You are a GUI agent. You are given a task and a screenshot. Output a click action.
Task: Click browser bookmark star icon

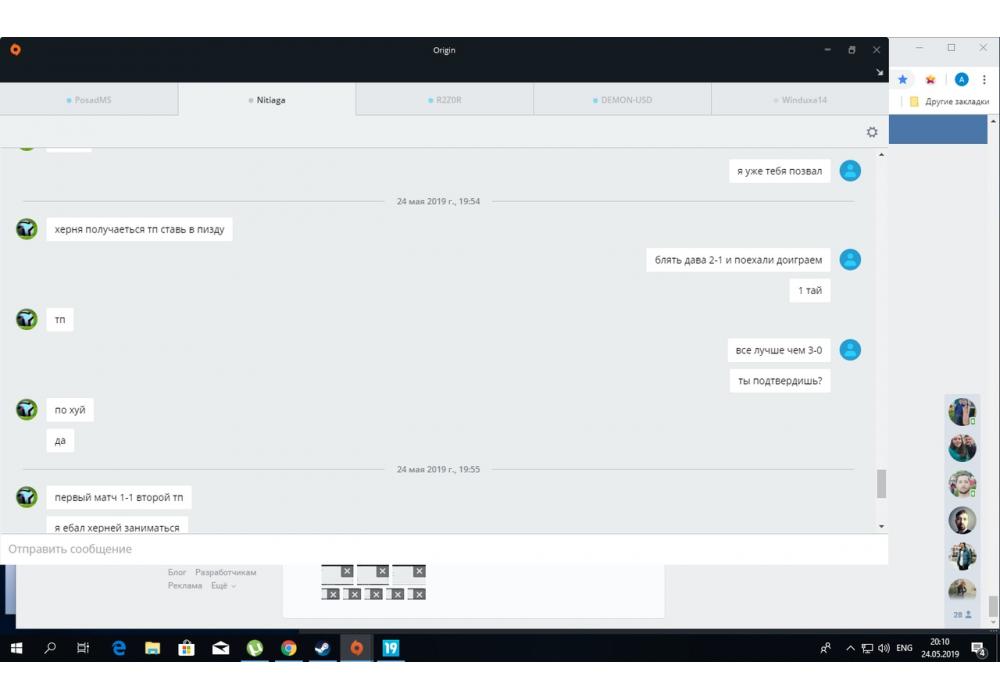pyautogui.click(x=902, y=80)
